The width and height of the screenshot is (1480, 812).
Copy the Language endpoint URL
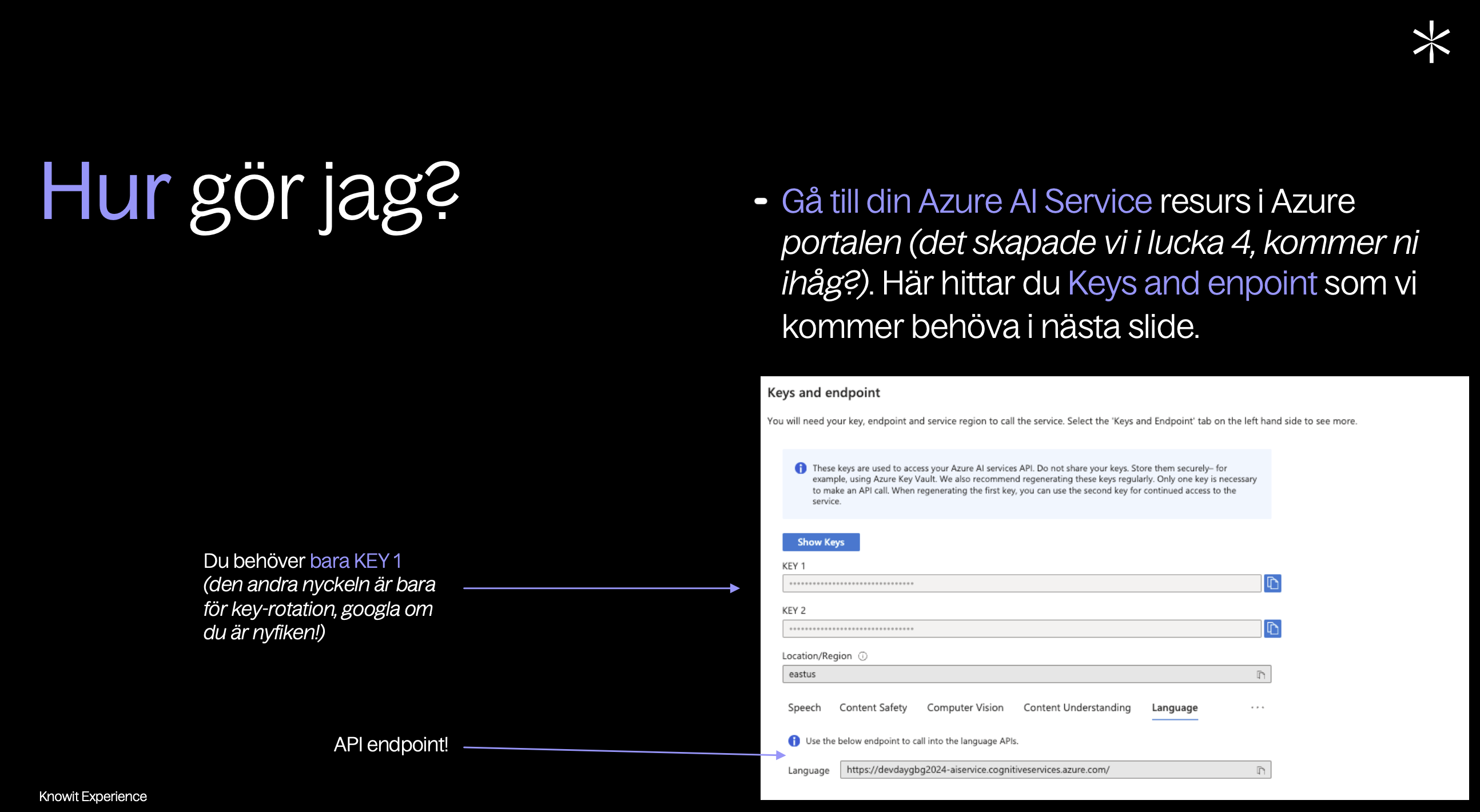point(1260,770)
